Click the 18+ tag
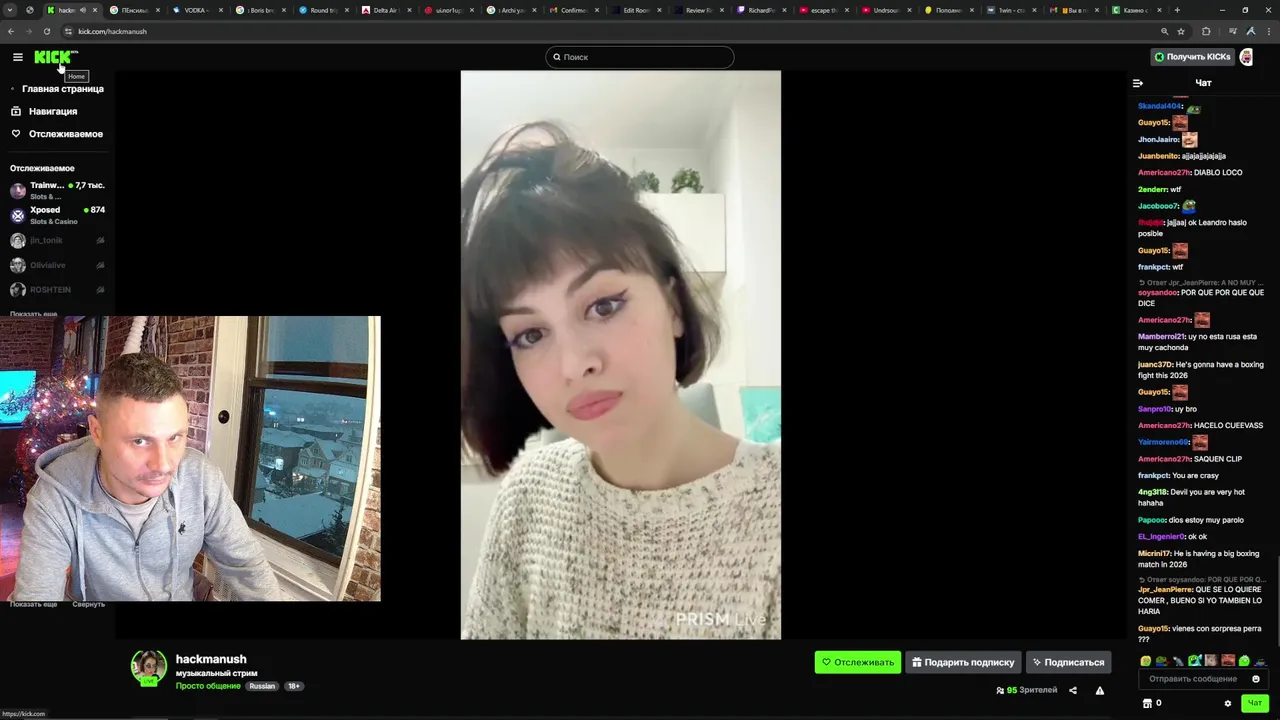 (294, 686)
